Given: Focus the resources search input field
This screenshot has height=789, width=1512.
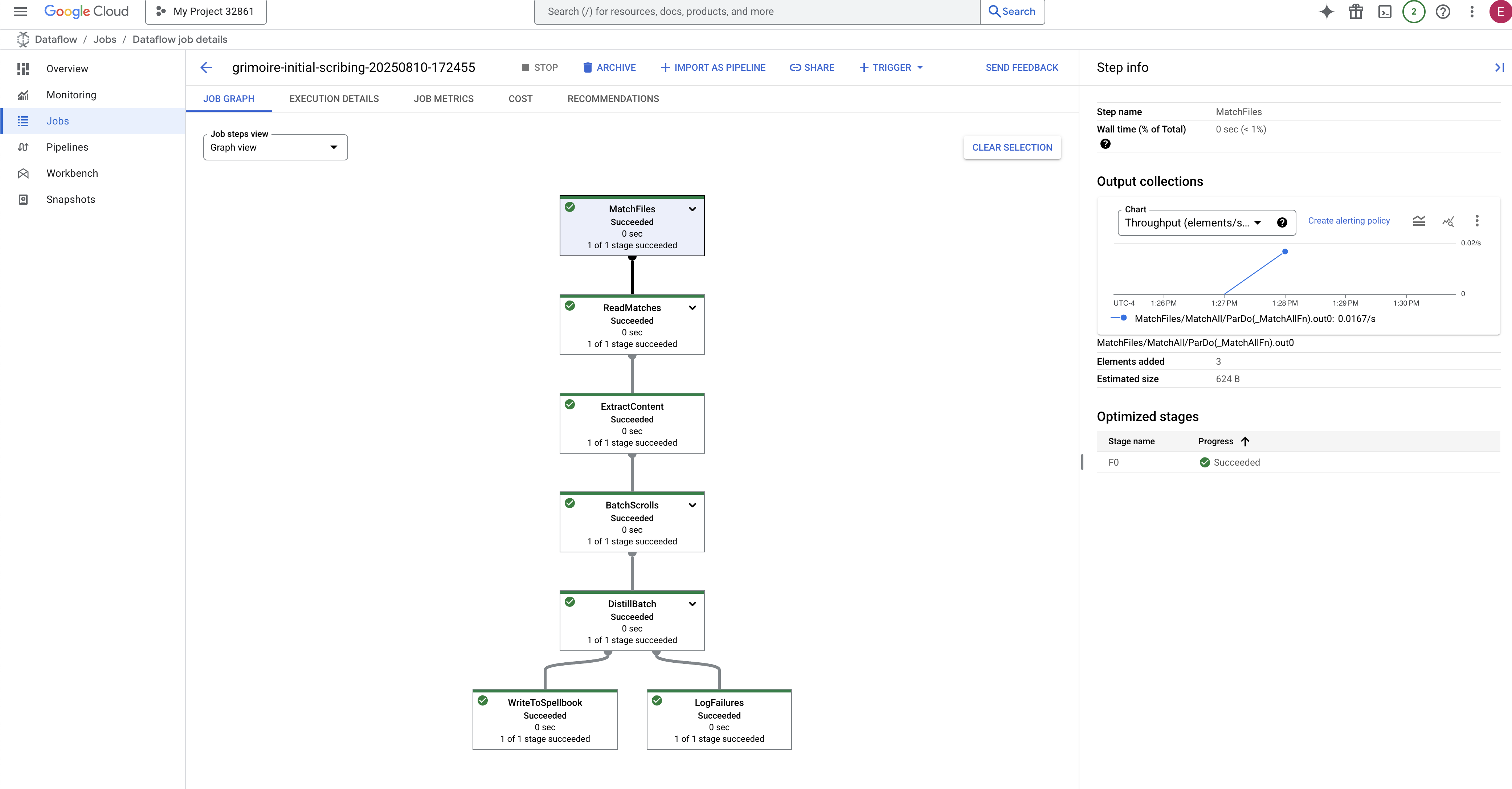Looking at the screenshot, I should point(757,11).
